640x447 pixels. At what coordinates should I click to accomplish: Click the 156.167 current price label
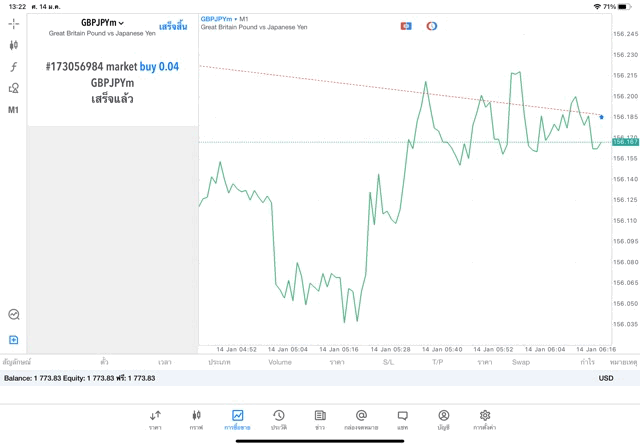coord(625,142)
